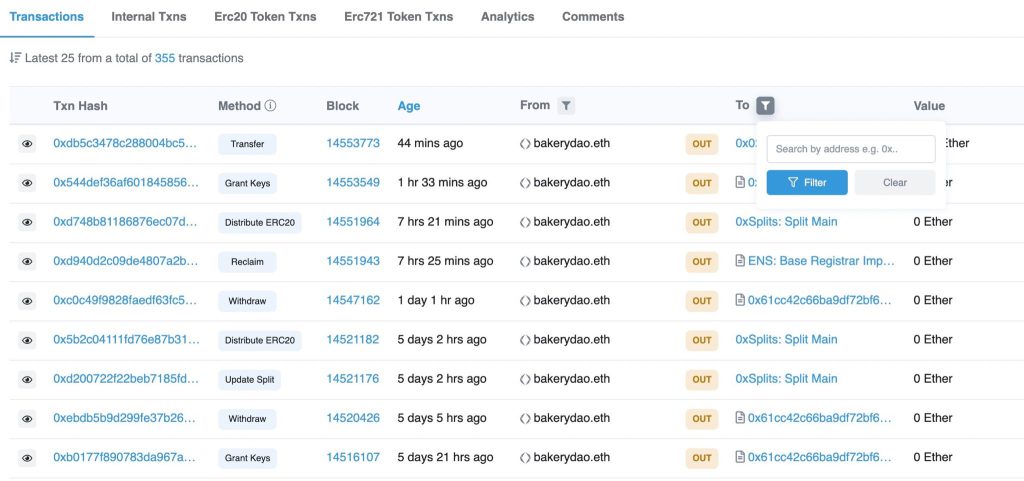Click '0 Ether' value in block 14551943 row
1024x481 pixels.
pyautogui.click(x=933, y=261)
